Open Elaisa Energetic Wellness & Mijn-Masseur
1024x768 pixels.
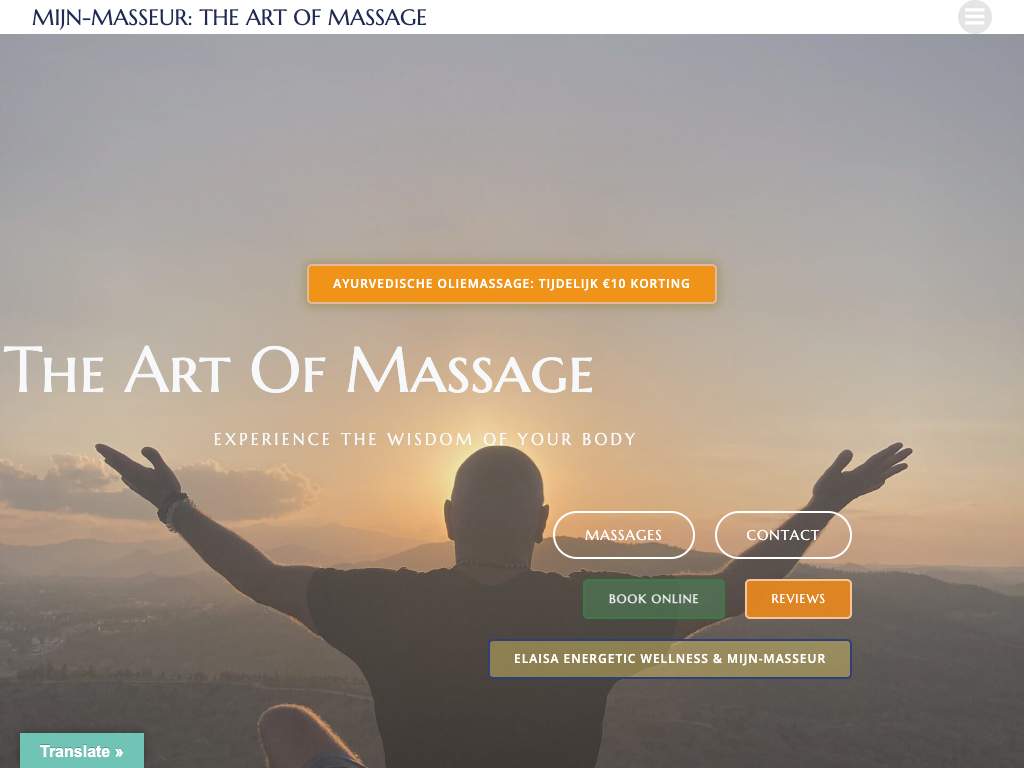pos(670,658)
